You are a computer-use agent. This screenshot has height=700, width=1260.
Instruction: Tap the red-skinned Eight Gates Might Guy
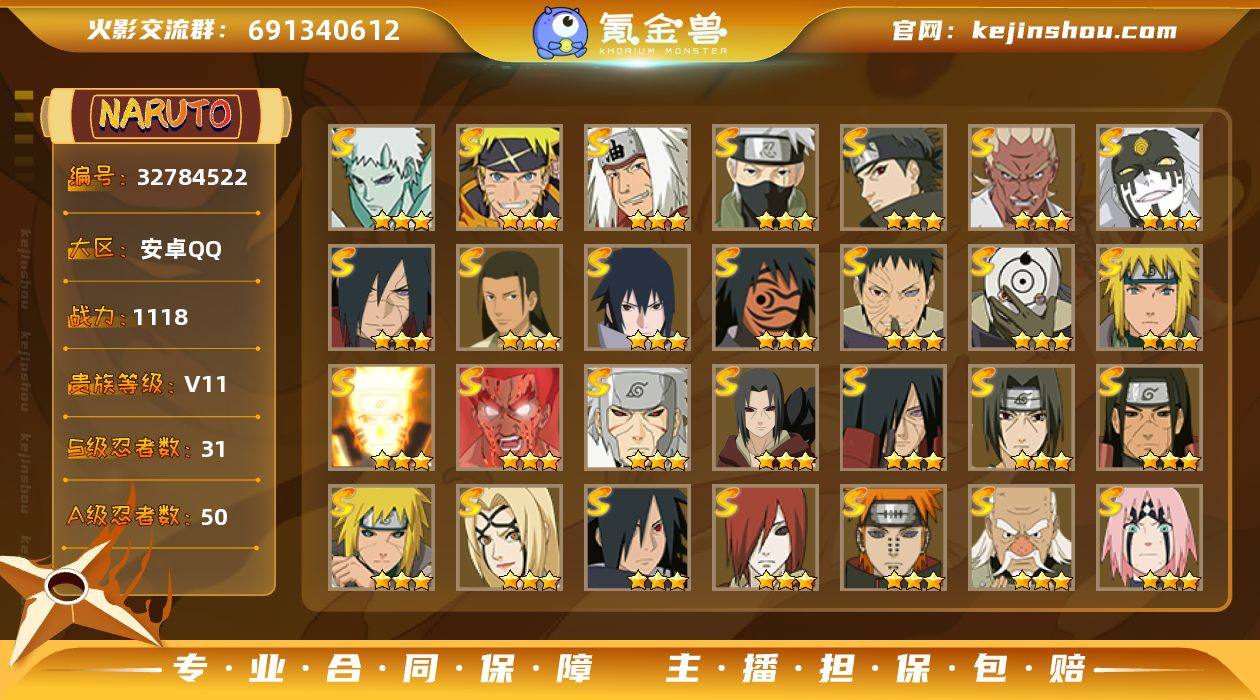coord(510,418)
